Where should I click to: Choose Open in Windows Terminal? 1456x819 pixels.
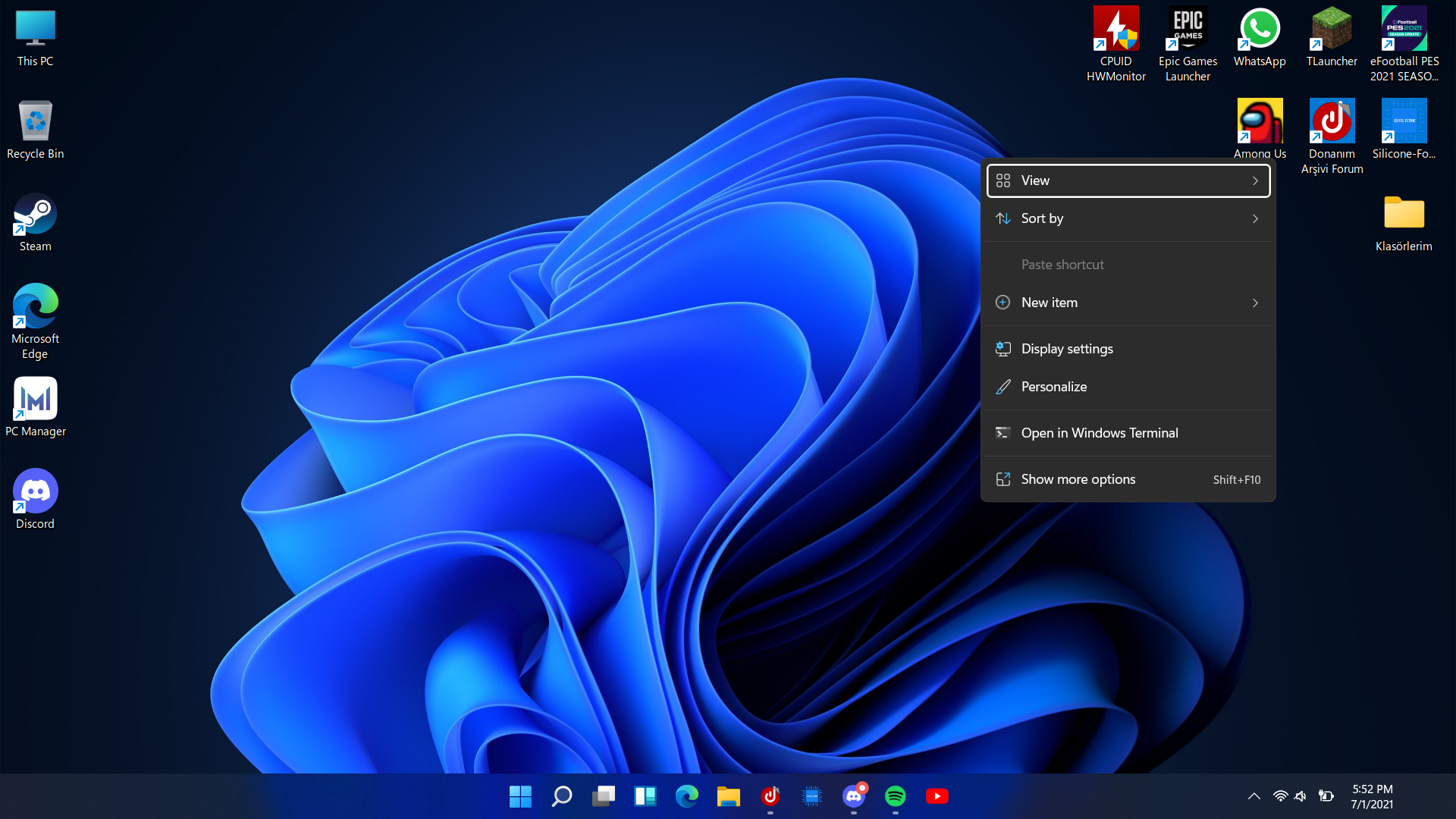pyautogui.click(x=1128, y=433)
